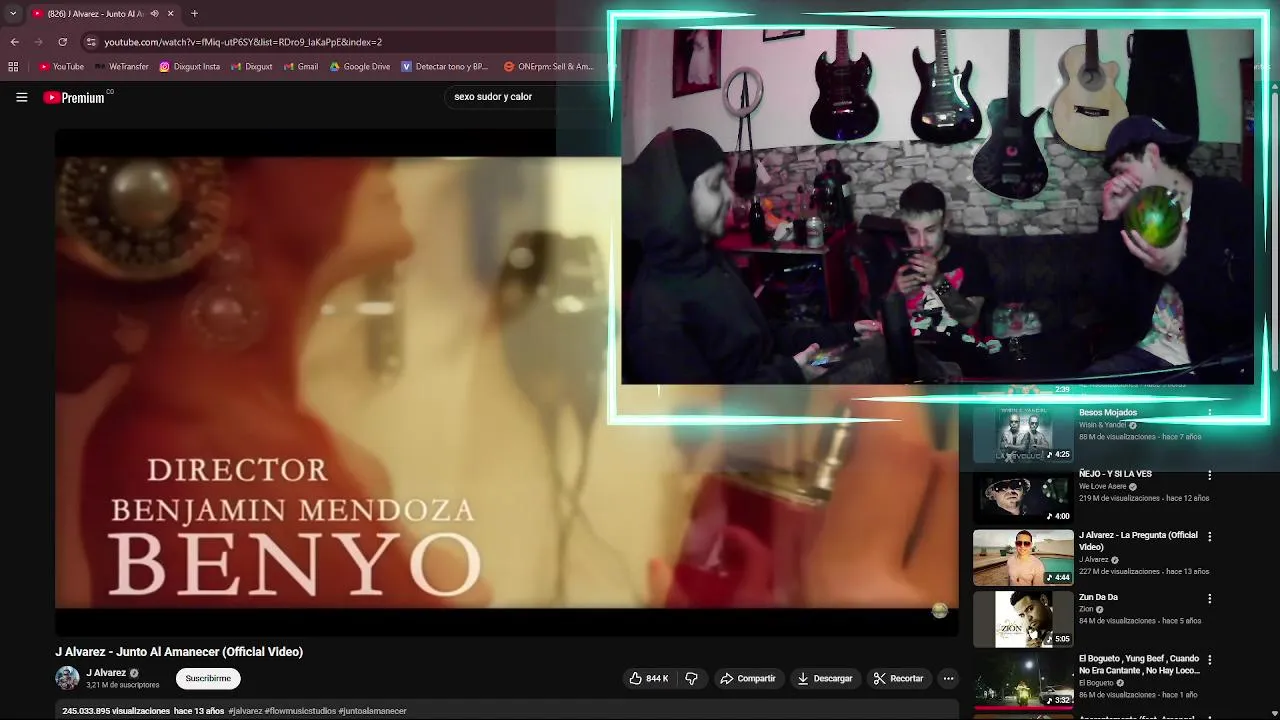
Task: Open the WeTransfer bookmark
Action: (121, 67)
